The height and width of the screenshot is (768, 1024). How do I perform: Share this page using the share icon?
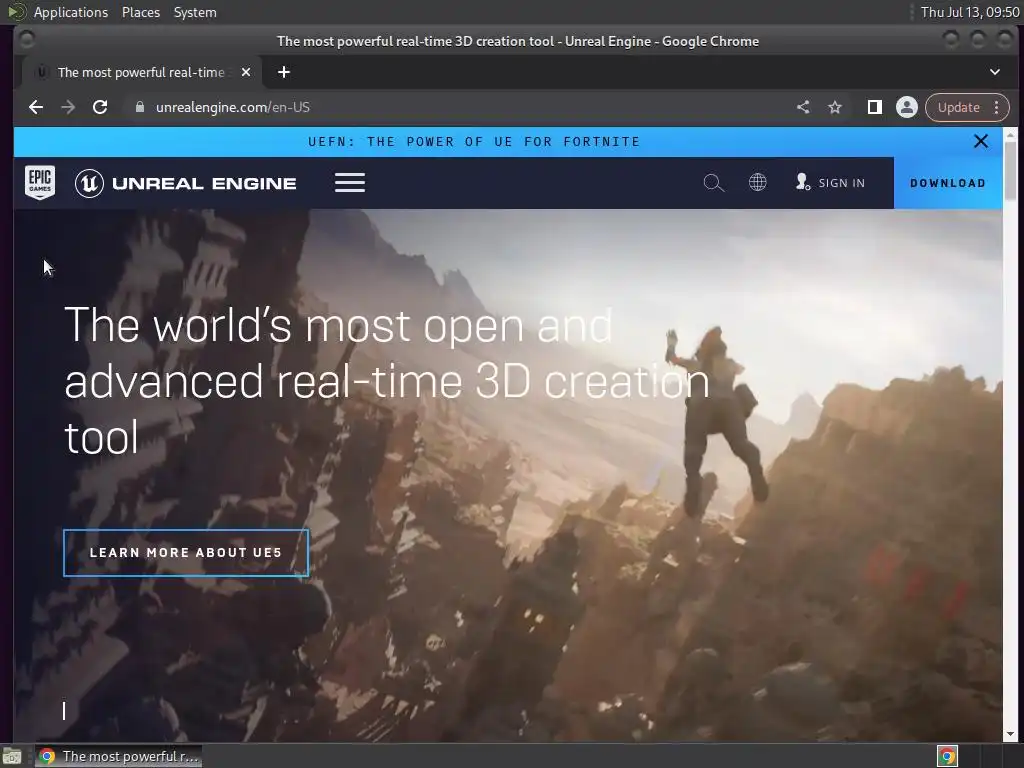[x=803, y=107]
